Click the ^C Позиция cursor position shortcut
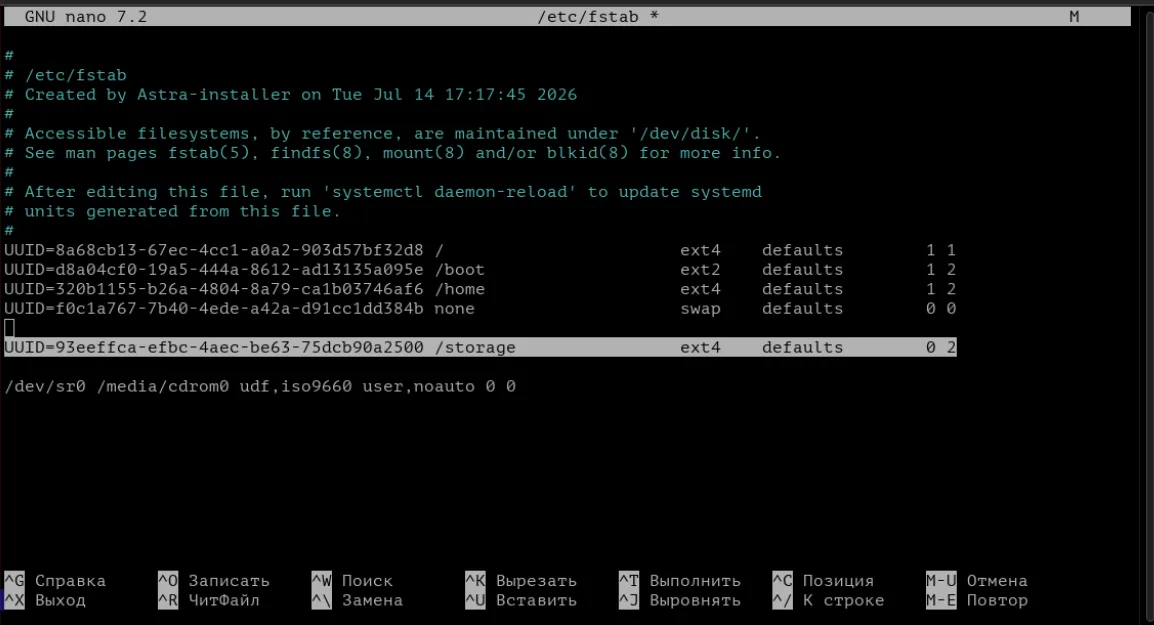 pyautogui.click(x=824, y=581)
